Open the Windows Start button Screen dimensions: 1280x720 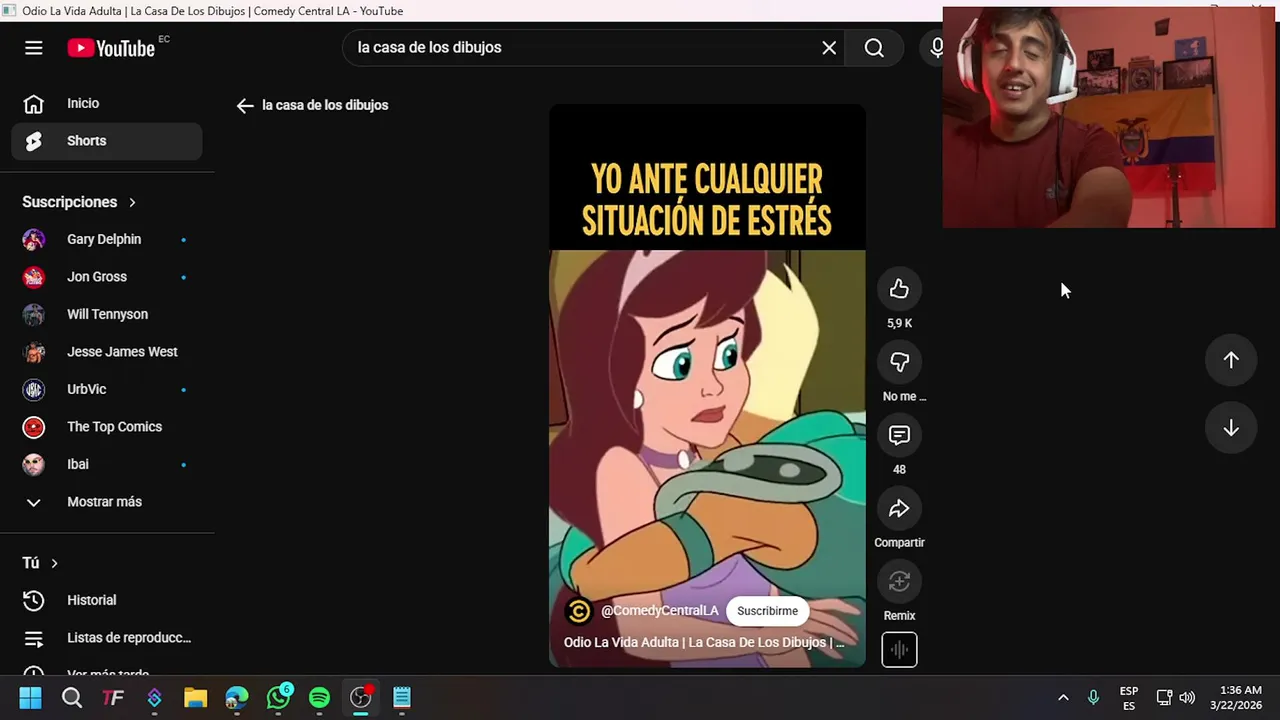31,697
